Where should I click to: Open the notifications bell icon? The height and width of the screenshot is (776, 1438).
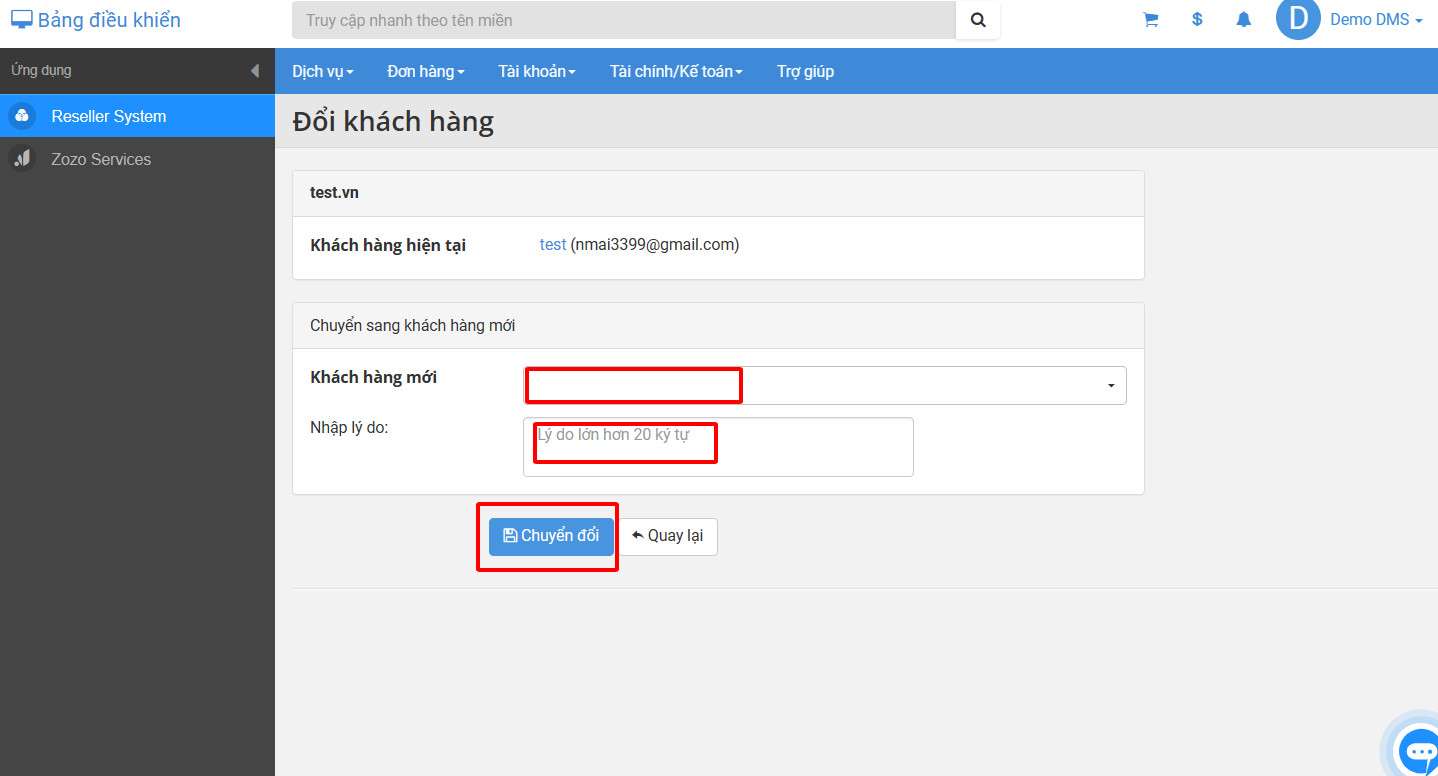pyautogui.click(x=1243, y=20)
